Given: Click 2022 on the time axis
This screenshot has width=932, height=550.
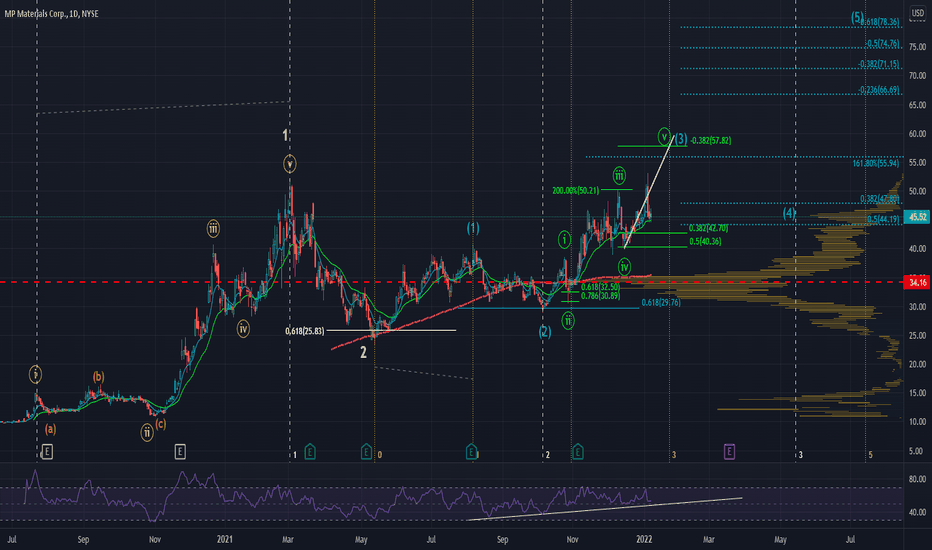Looking at the screenshot, I should click(x=644, y=539).
